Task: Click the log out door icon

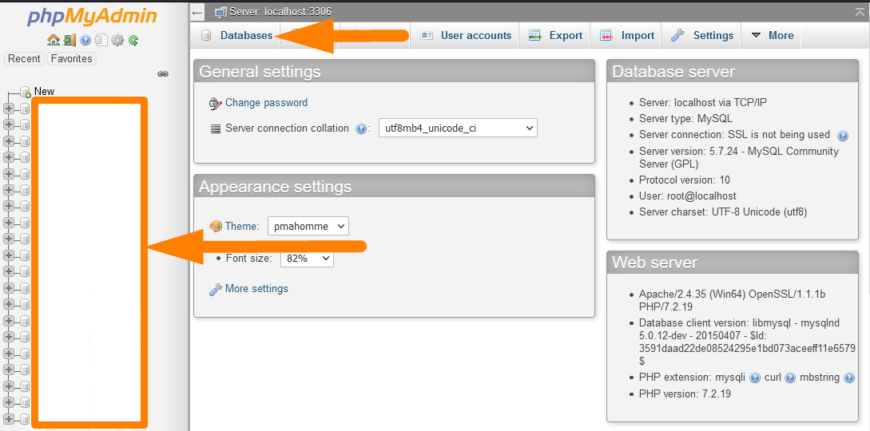Action: [69, 41]
